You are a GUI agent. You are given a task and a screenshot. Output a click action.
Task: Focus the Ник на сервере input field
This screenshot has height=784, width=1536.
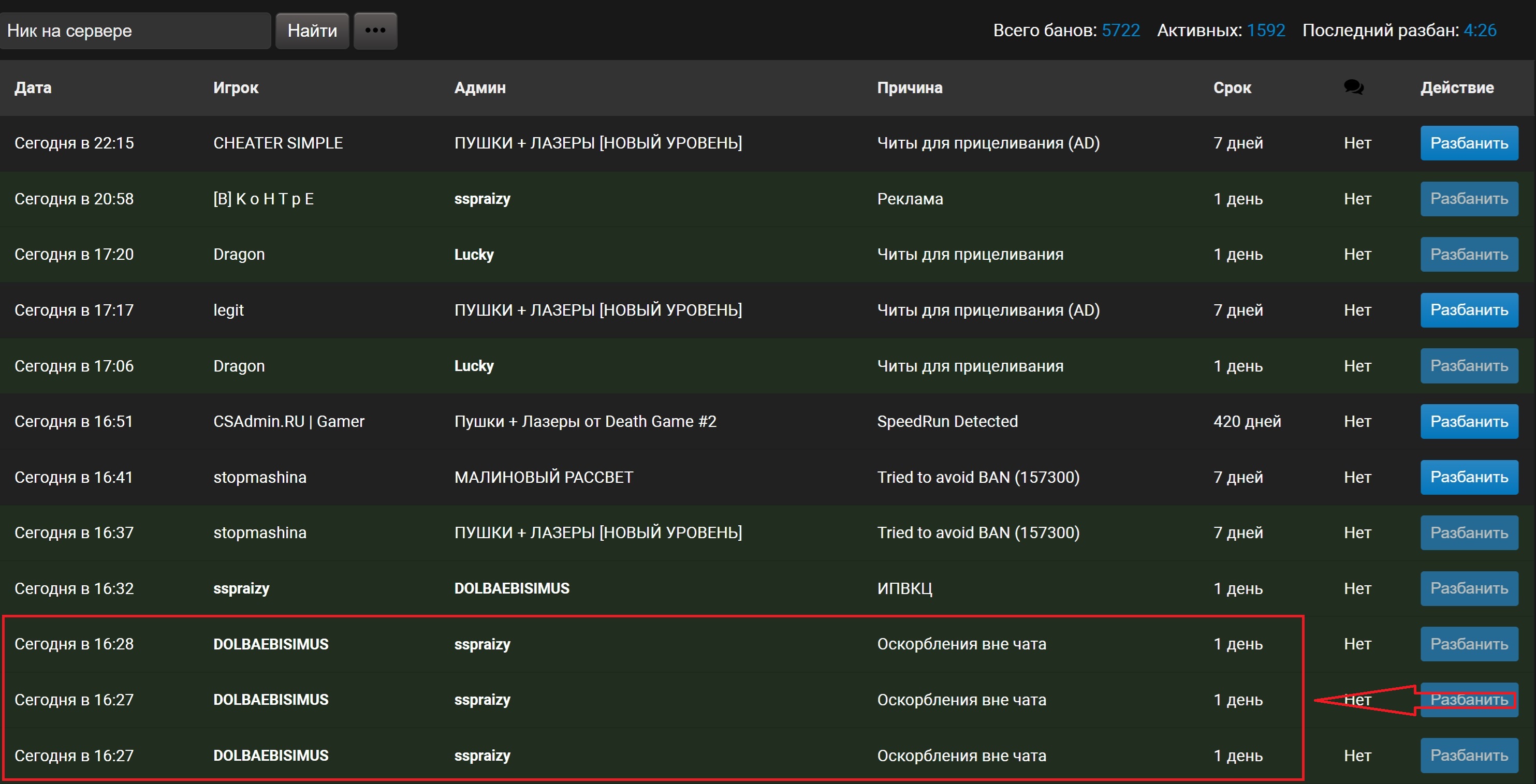pos(135,31)
